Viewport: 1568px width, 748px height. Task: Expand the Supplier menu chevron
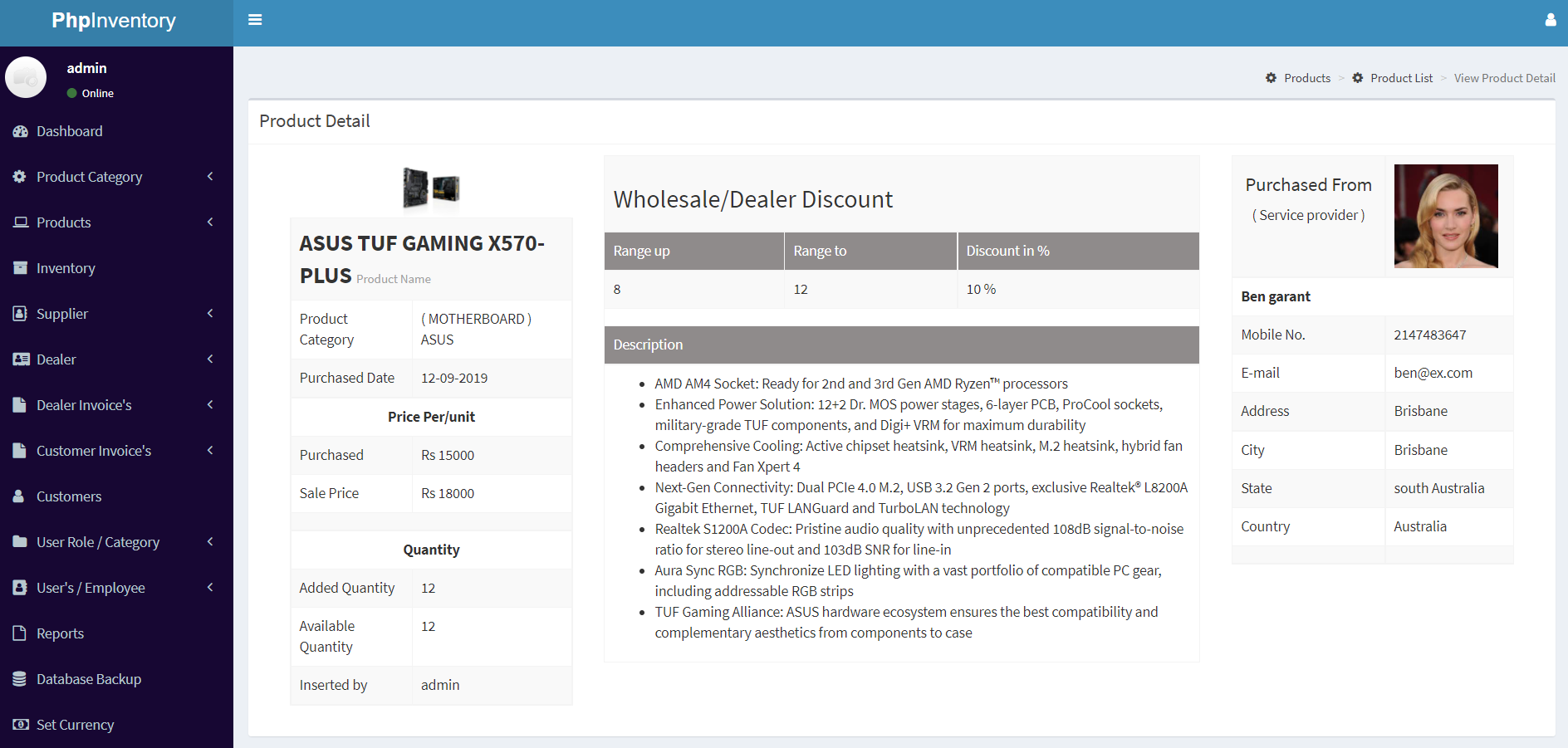[210, 314]
